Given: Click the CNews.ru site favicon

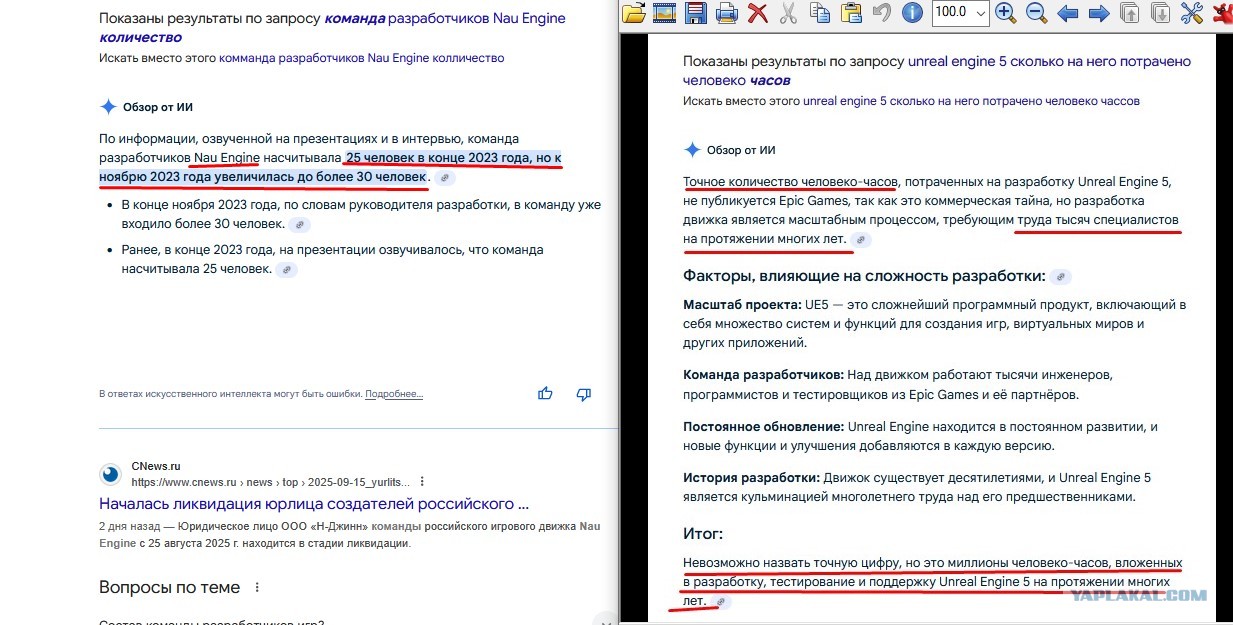Looking at the screenshot, I should tap(109, 474).
